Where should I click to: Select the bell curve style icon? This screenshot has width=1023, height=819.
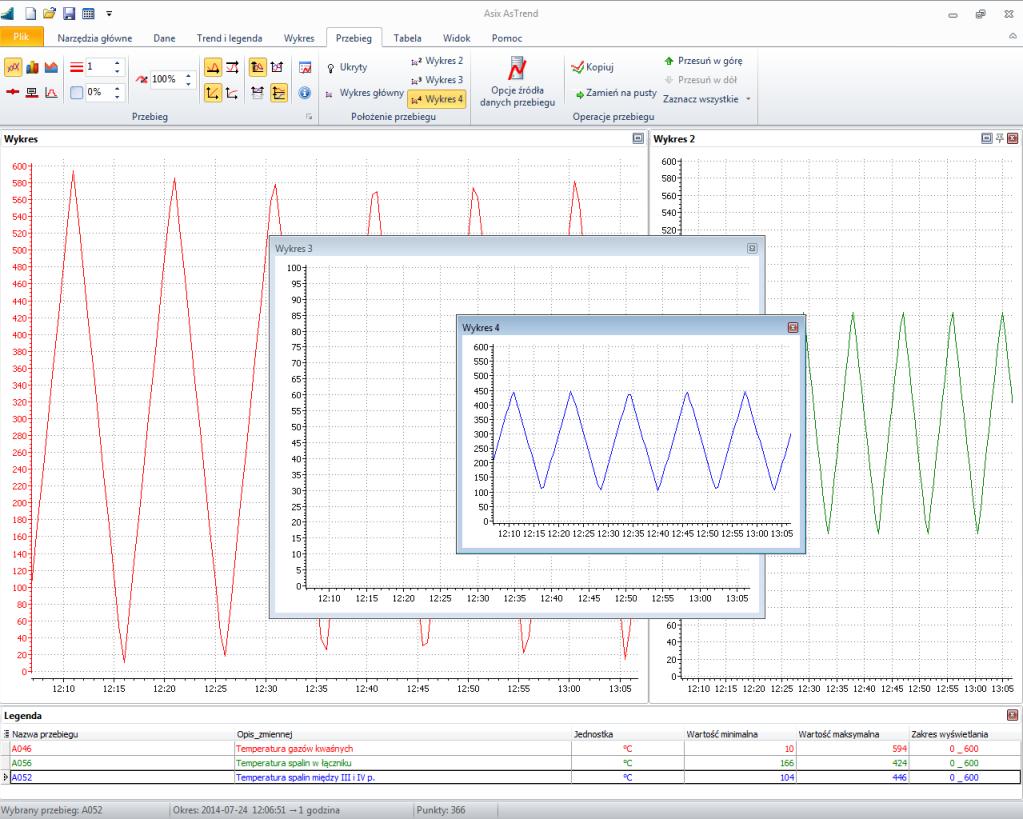tap(51, 93)
